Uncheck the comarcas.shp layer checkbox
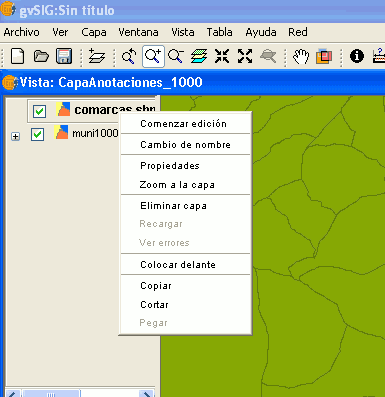Image resolution: width=385 pixels, height=397 pixels. point(39,111)
